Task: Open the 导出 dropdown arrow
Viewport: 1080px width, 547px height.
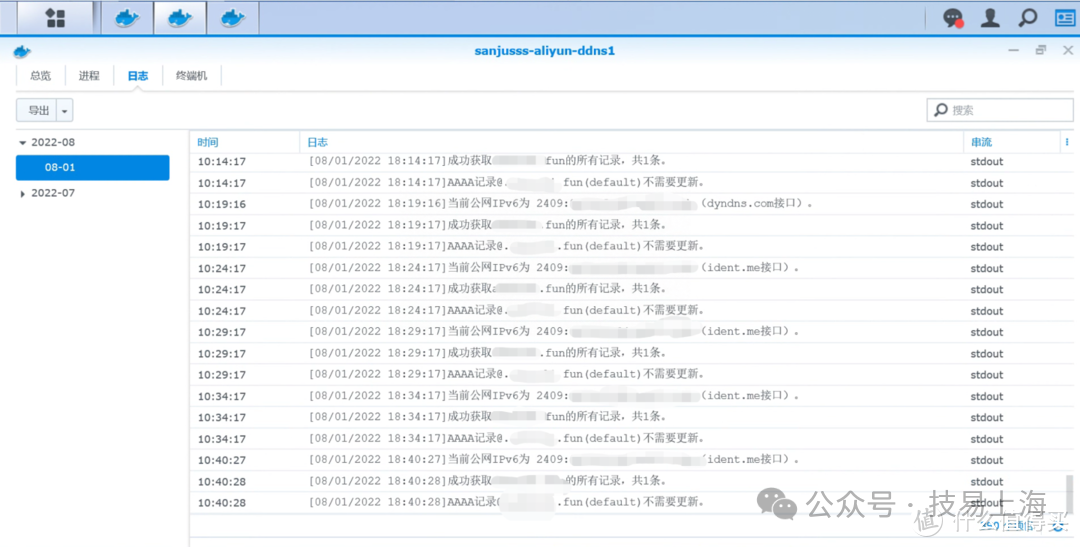Action: [x=64, y=110]
